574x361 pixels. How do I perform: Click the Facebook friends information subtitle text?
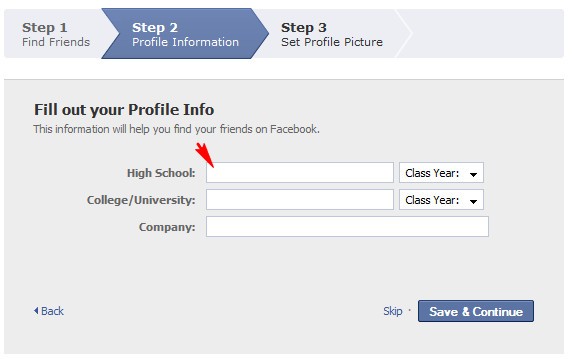(176, 129)
